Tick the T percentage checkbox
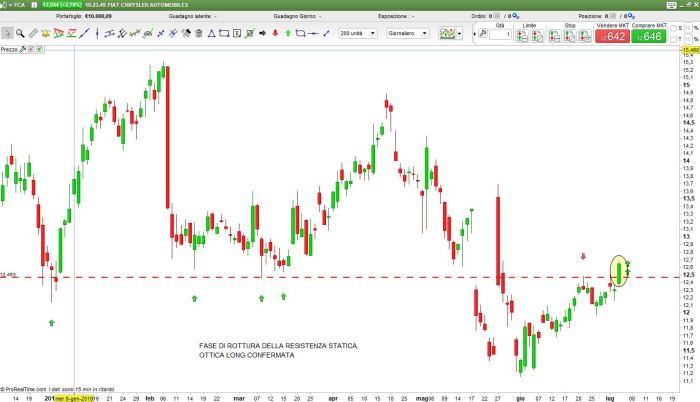 pyautogui.click(x=674, y=40)
